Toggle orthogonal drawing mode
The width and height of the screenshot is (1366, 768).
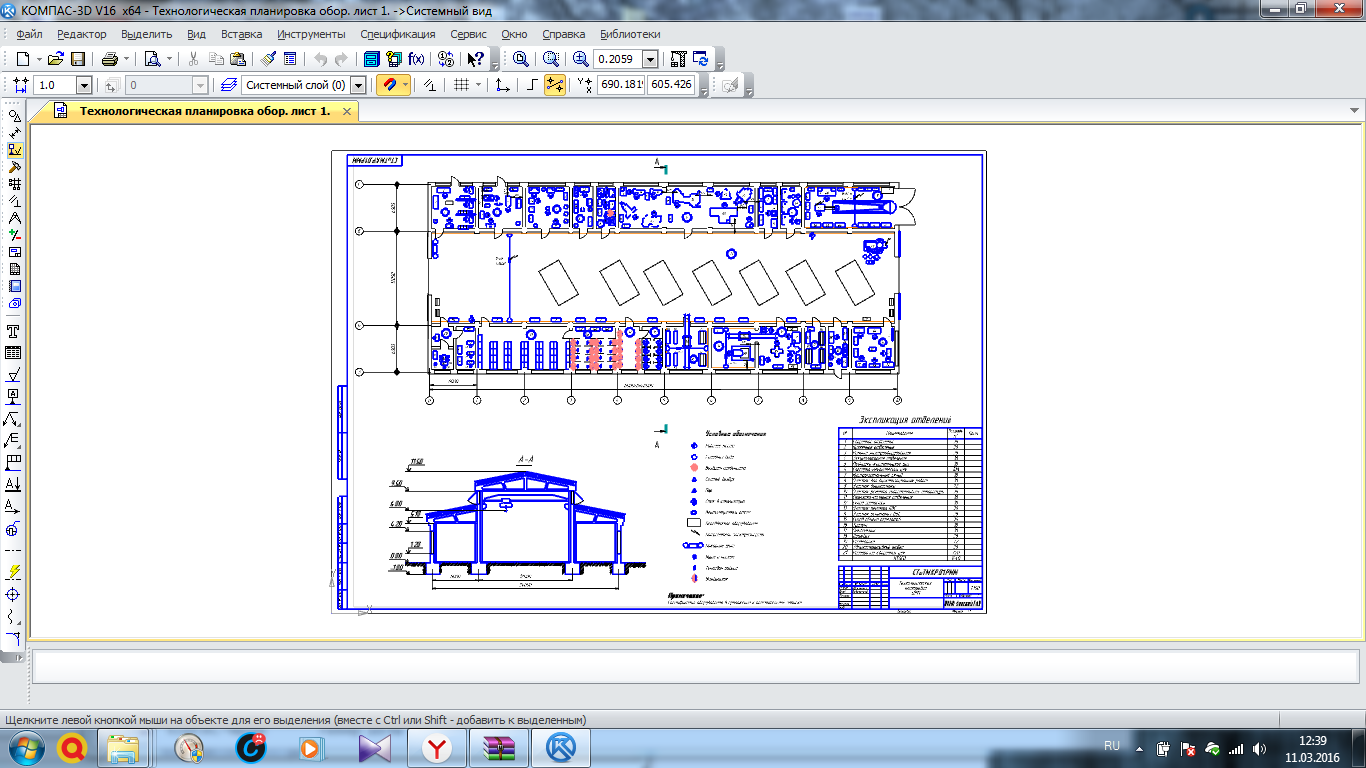(x=532, y=85)
